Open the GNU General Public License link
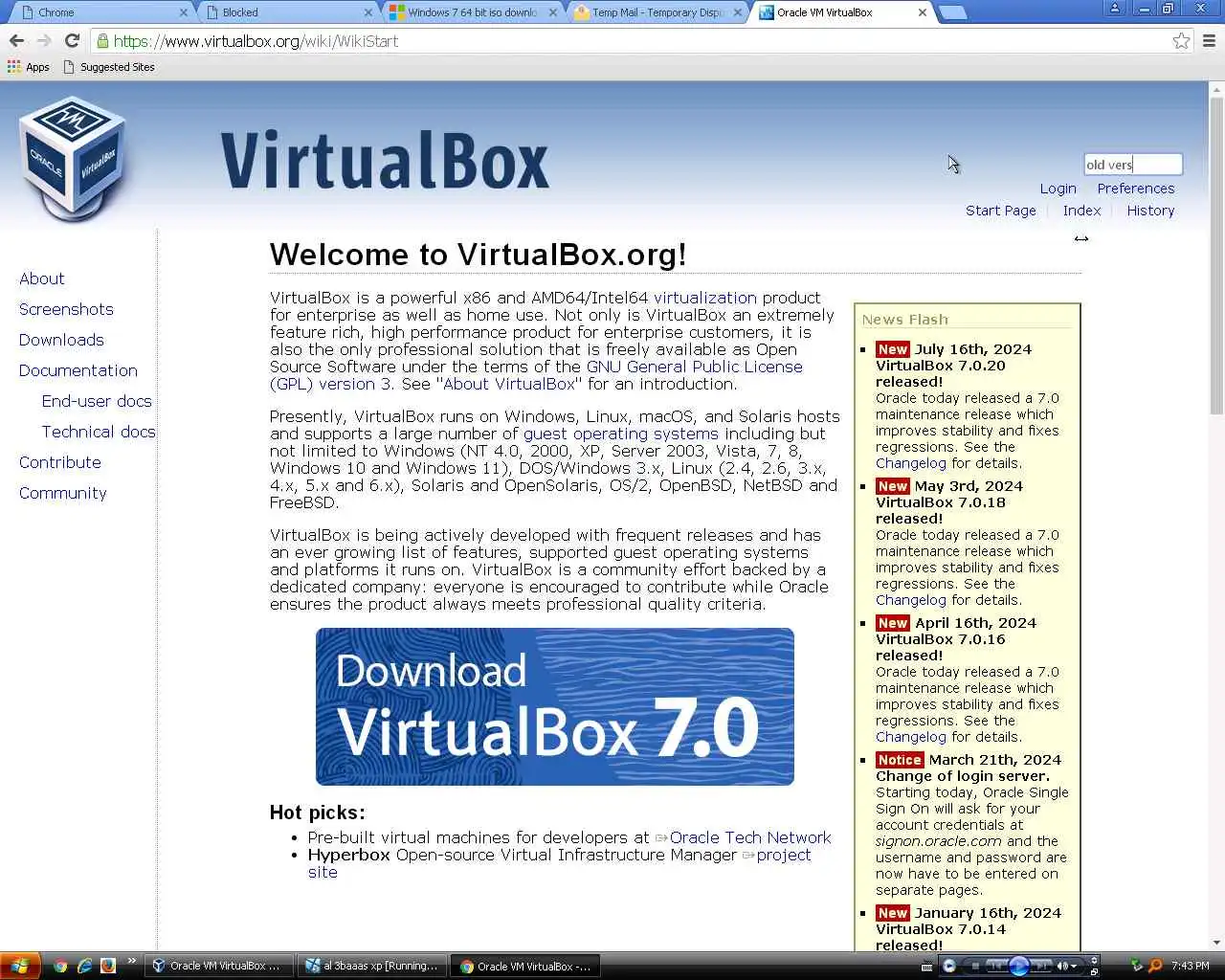This screenshot has width=1225, height=980. click(x=695, y=367)
